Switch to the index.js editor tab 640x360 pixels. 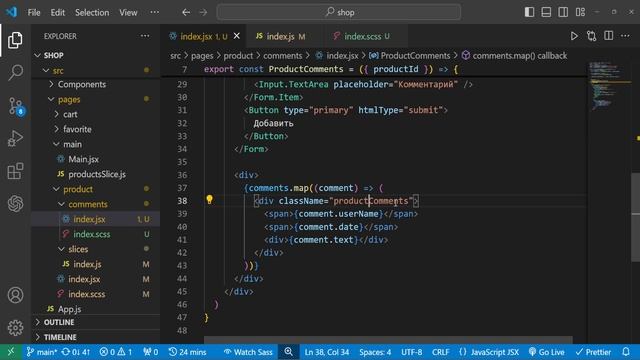(284, 36)
